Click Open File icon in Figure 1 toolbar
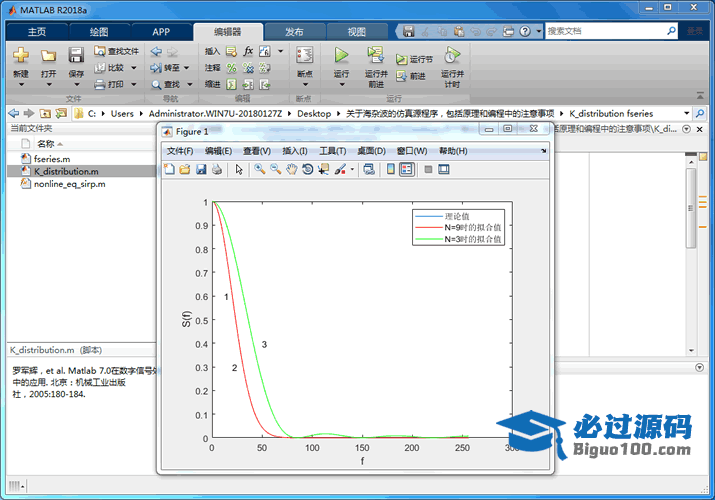The width and height of the screenshot is (715, 500). (x=185, y=170)
